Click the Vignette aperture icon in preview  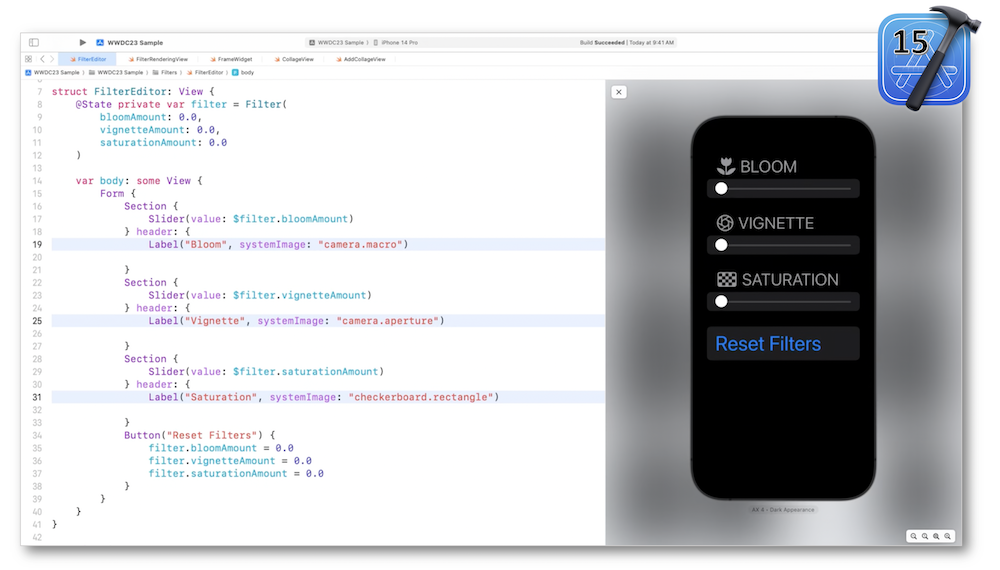click(x=724, y=223)
